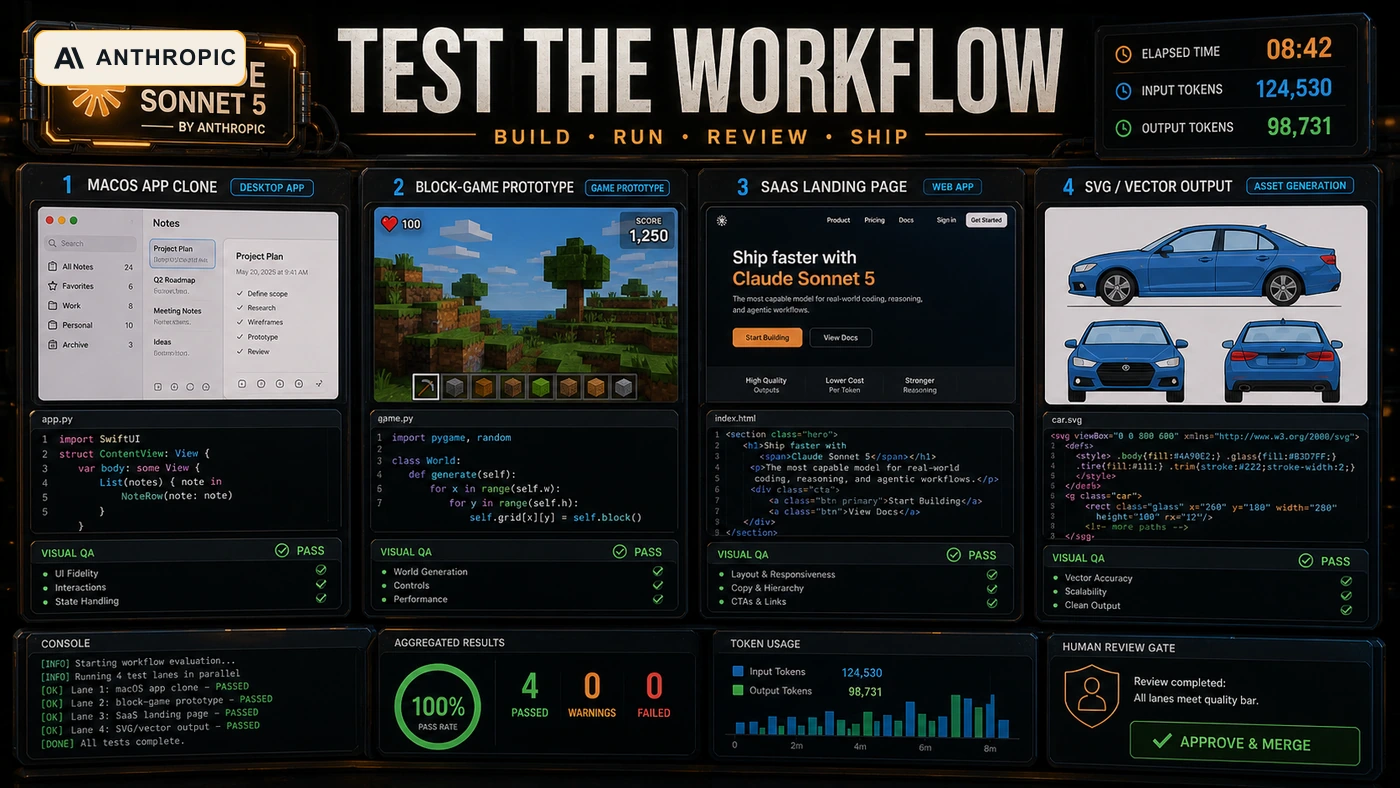The image size is (1400, 788).
Task: Click the 100% pass rate ring
Action: (438, 706)
